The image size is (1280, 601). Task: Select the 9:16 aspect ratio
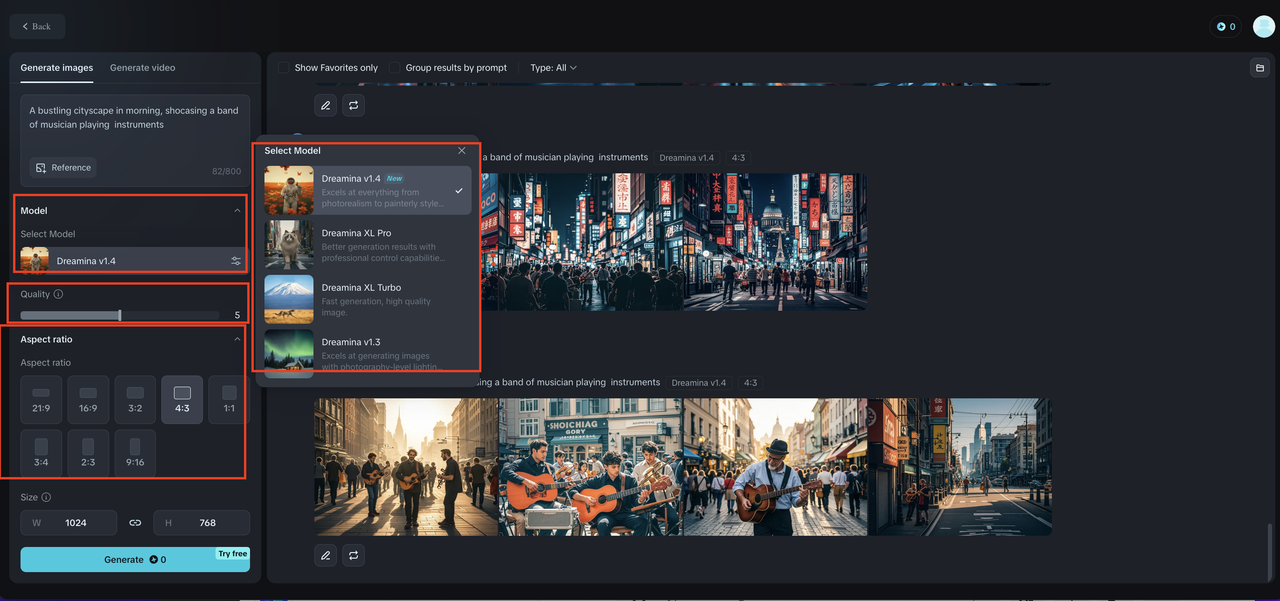click(135, 453)
